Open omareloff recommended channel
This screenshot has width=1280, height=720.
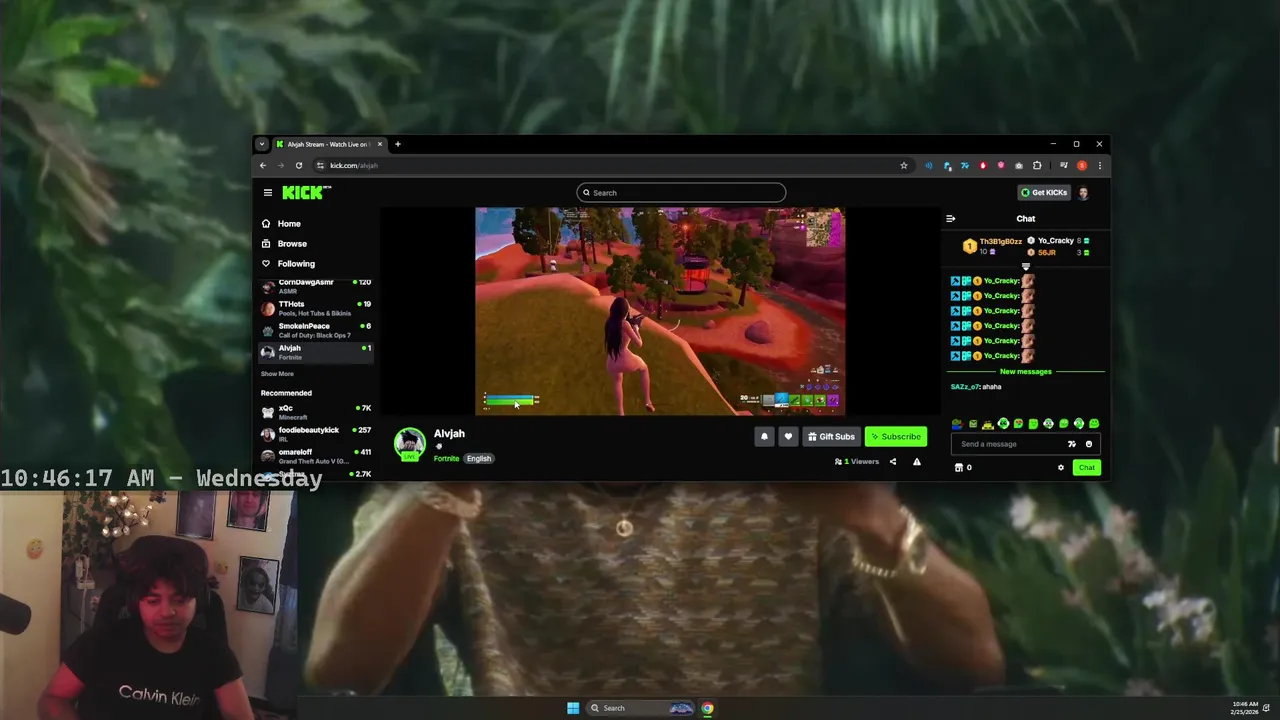tap(316, 456)
